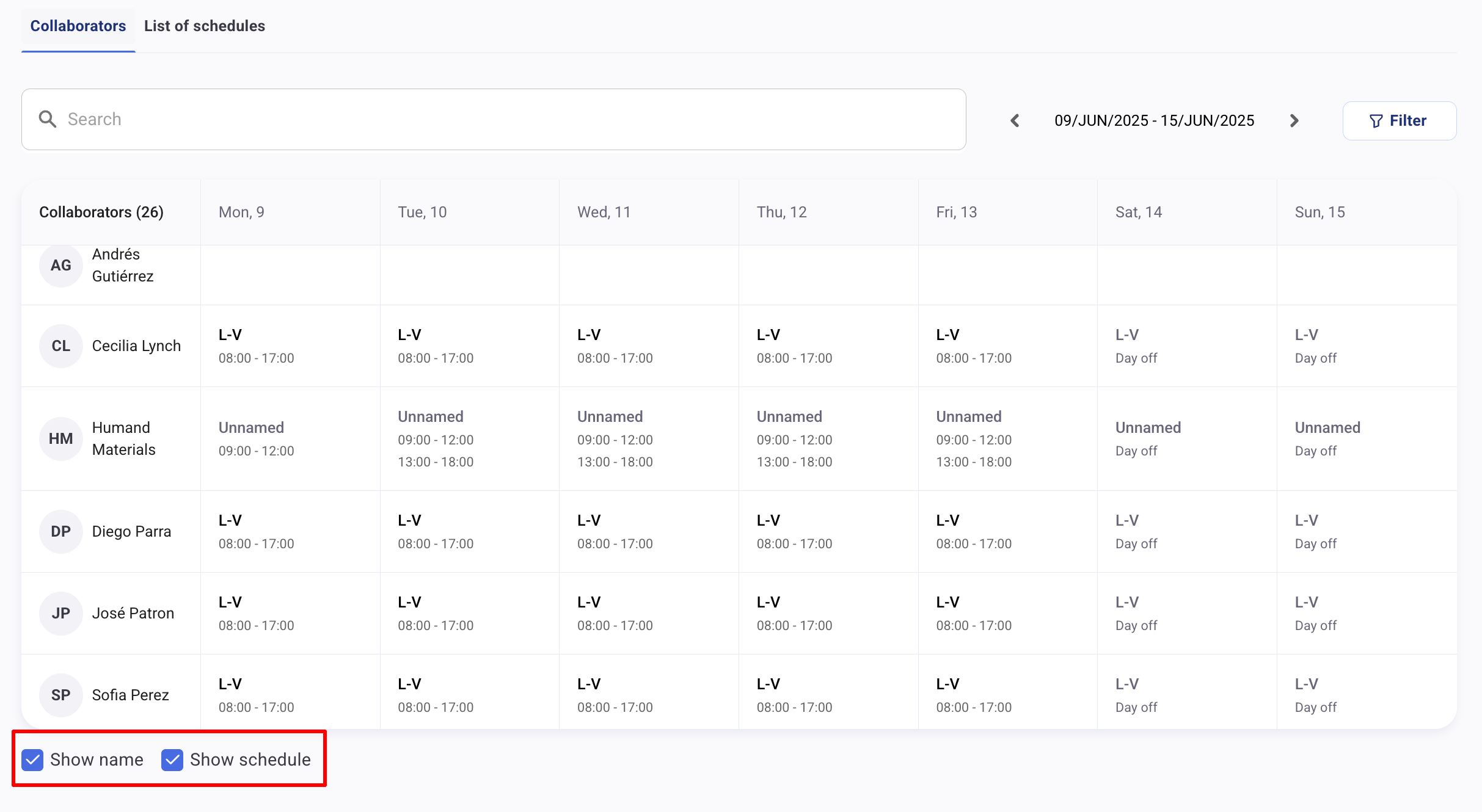Uncheck the Show name checkbox
This screenshot has height=812, width=1482.
click(x=32, y=760)
